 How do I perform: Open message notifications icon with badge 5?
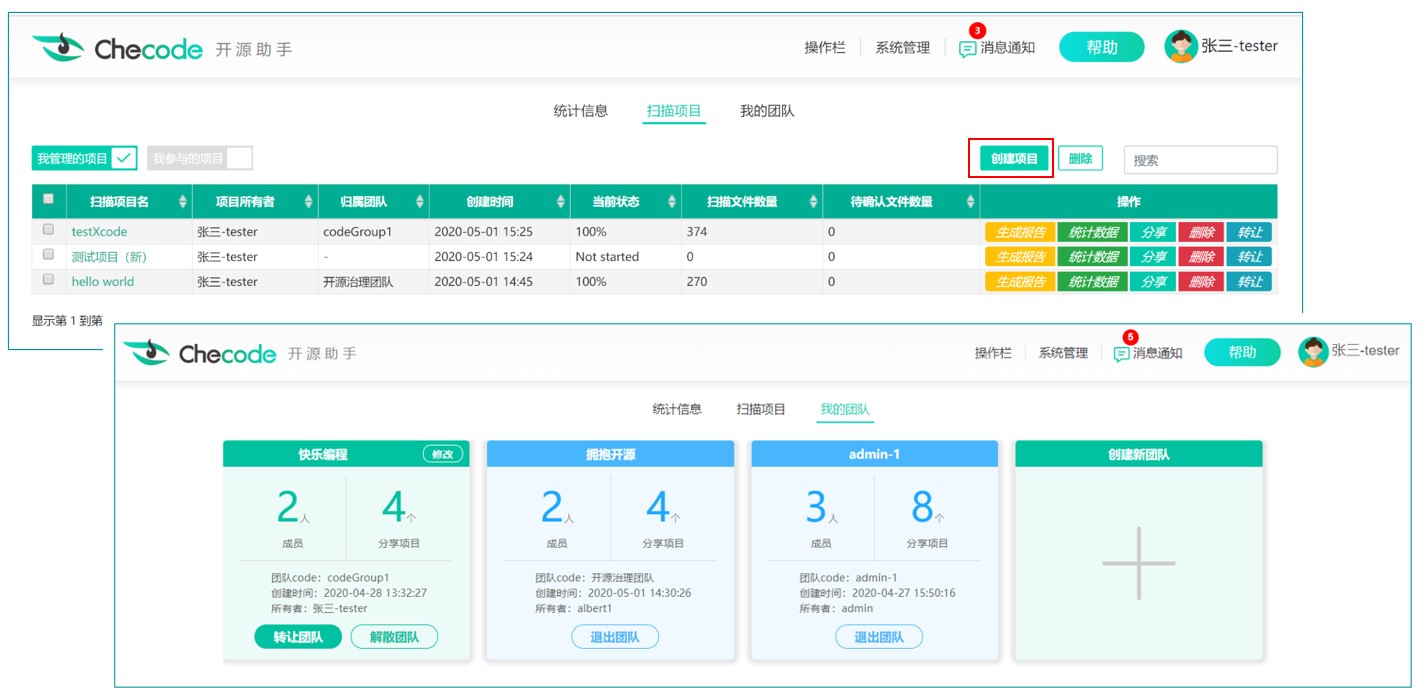coord(1121,354)
